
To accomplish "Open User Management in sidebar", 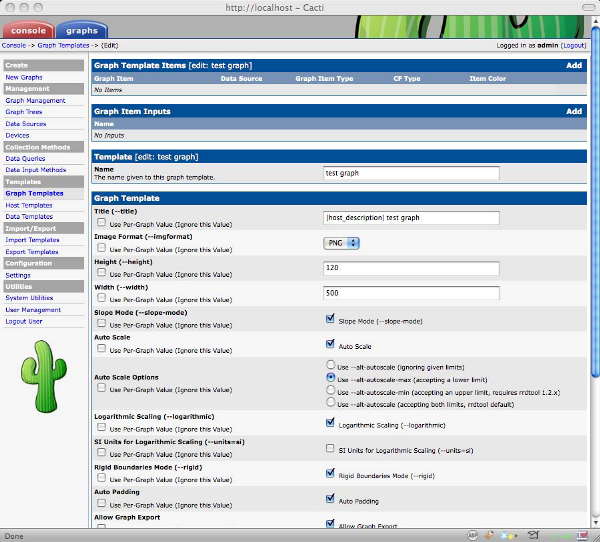I will coord(33,310).
